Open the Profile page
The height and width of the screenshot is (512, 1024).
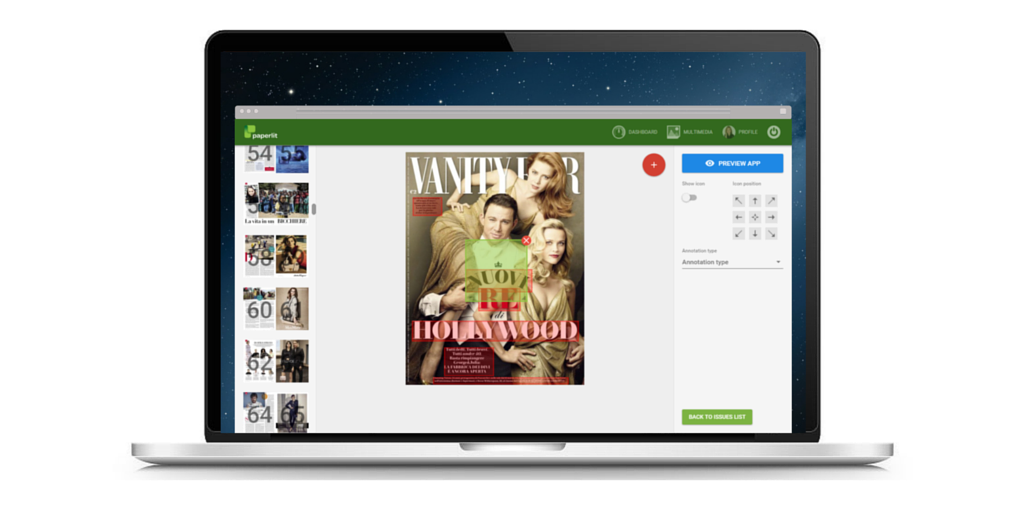[740, 132]
